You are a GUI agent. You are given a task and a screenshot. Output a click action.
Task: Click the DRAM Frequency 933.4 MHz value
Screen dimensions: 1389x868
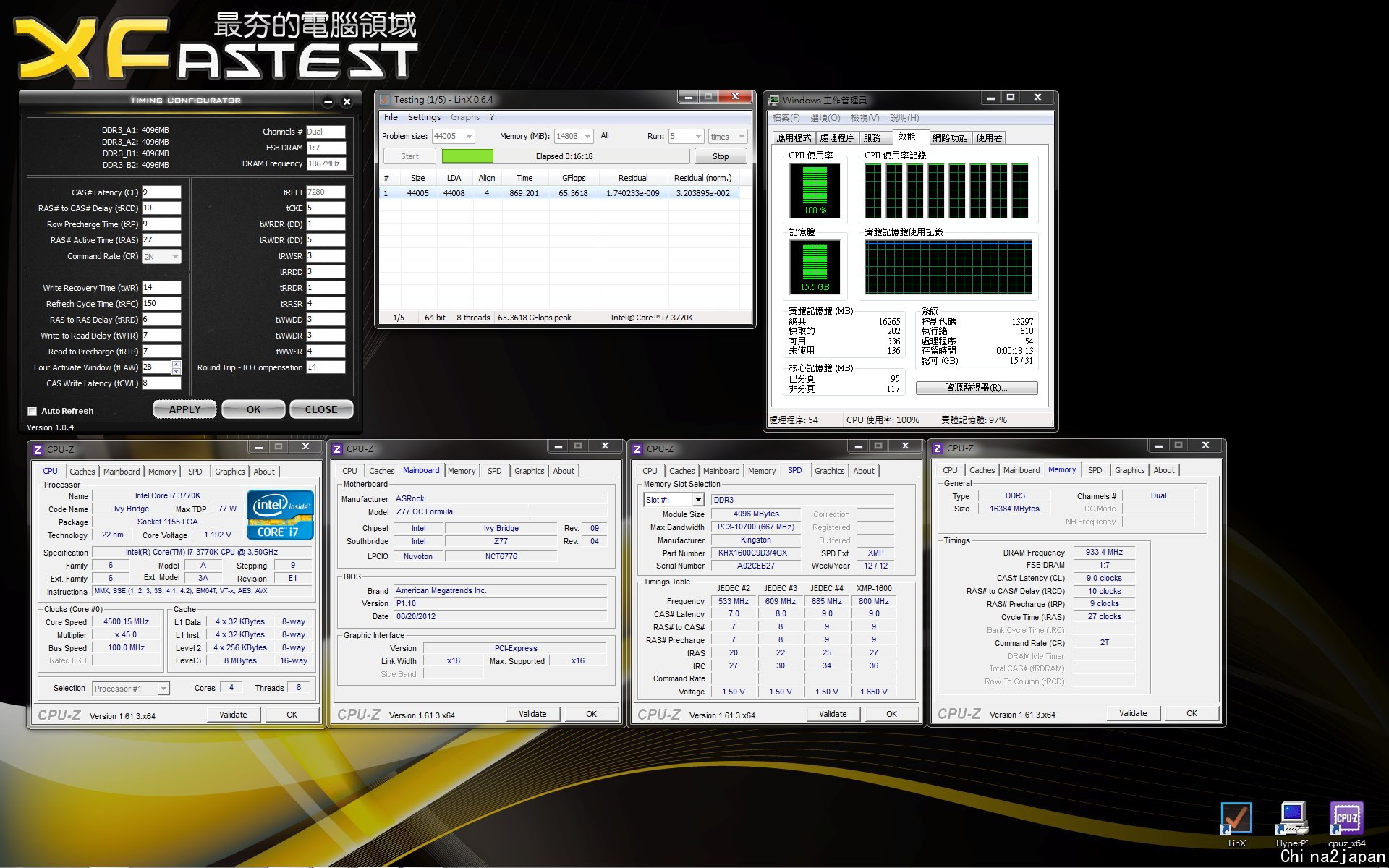click(1104, 553)
